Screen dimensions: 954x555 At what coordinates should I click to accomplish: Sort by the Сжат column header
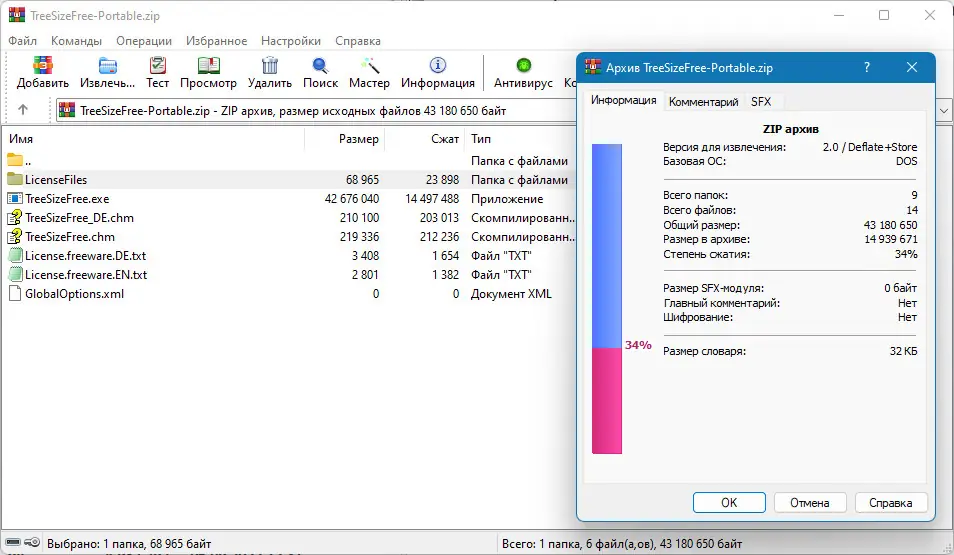pyautogui.click(x=425, y=139)
